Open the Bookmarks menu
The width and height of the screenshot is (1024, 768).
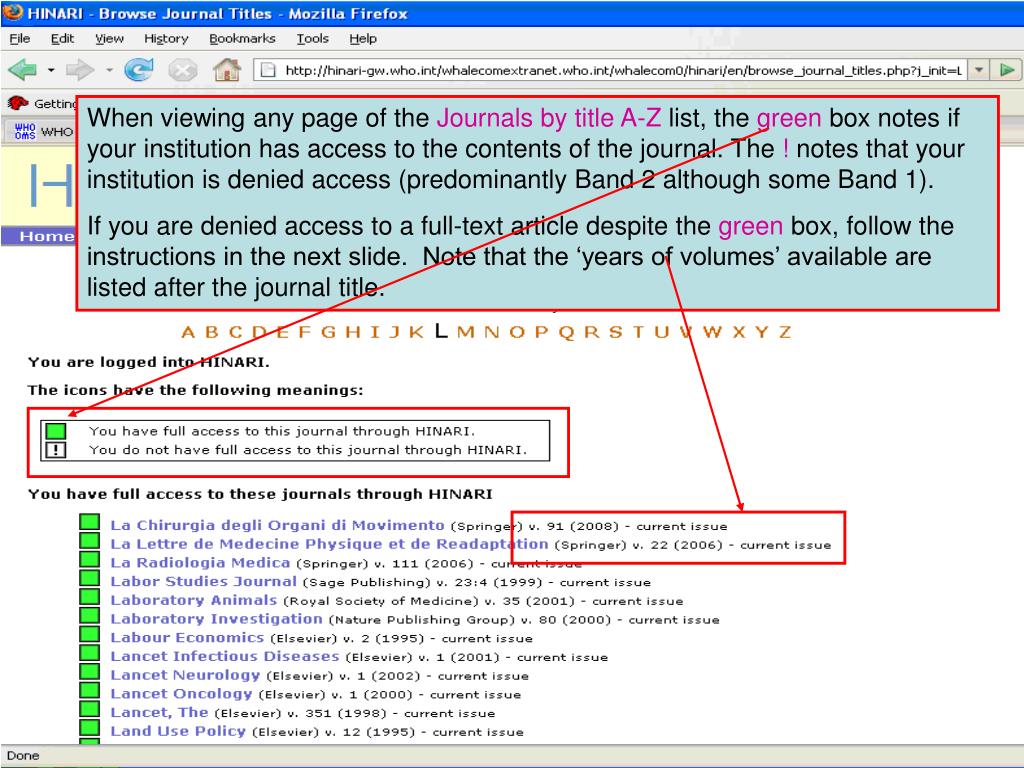click(x=242, y=39)
